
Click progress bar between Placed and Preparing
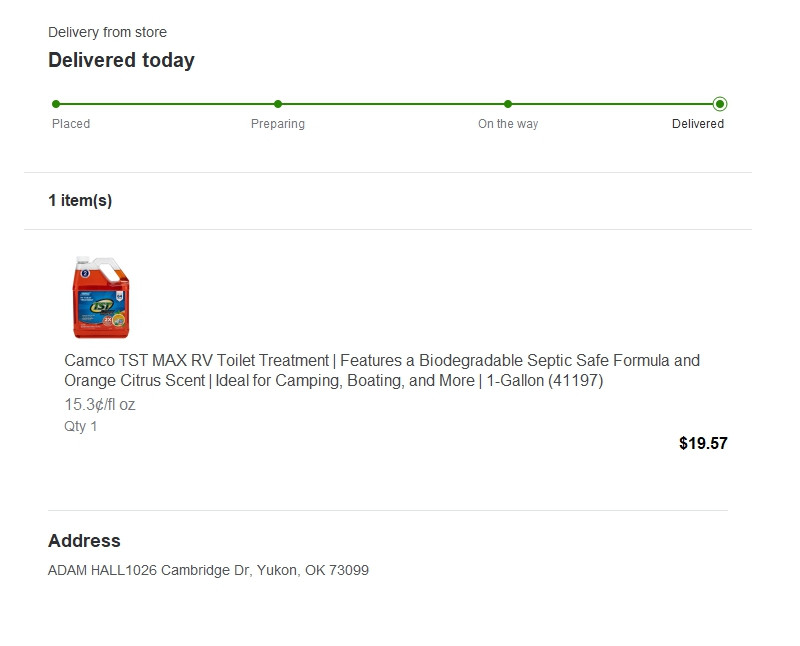[x=167, y=103]
